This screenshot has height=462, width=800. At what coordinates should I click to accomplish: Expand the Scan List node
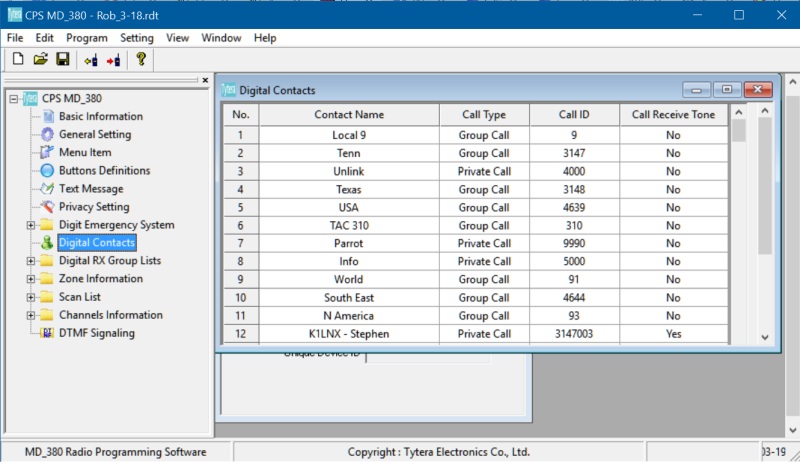tap(31, 297)
